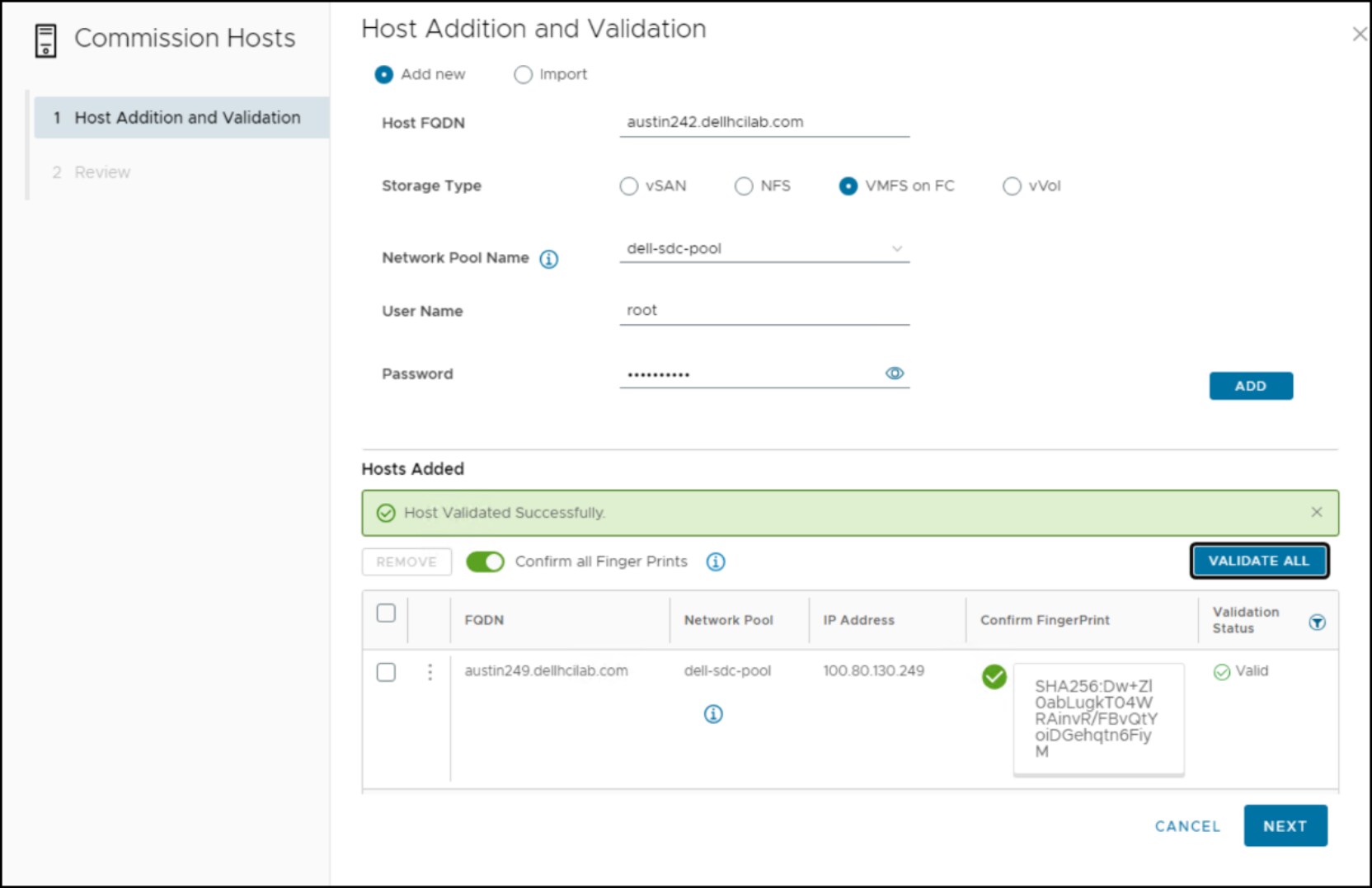
Task: Click IP address 100.80.130.249 cell
Action: tap(873, 671)
